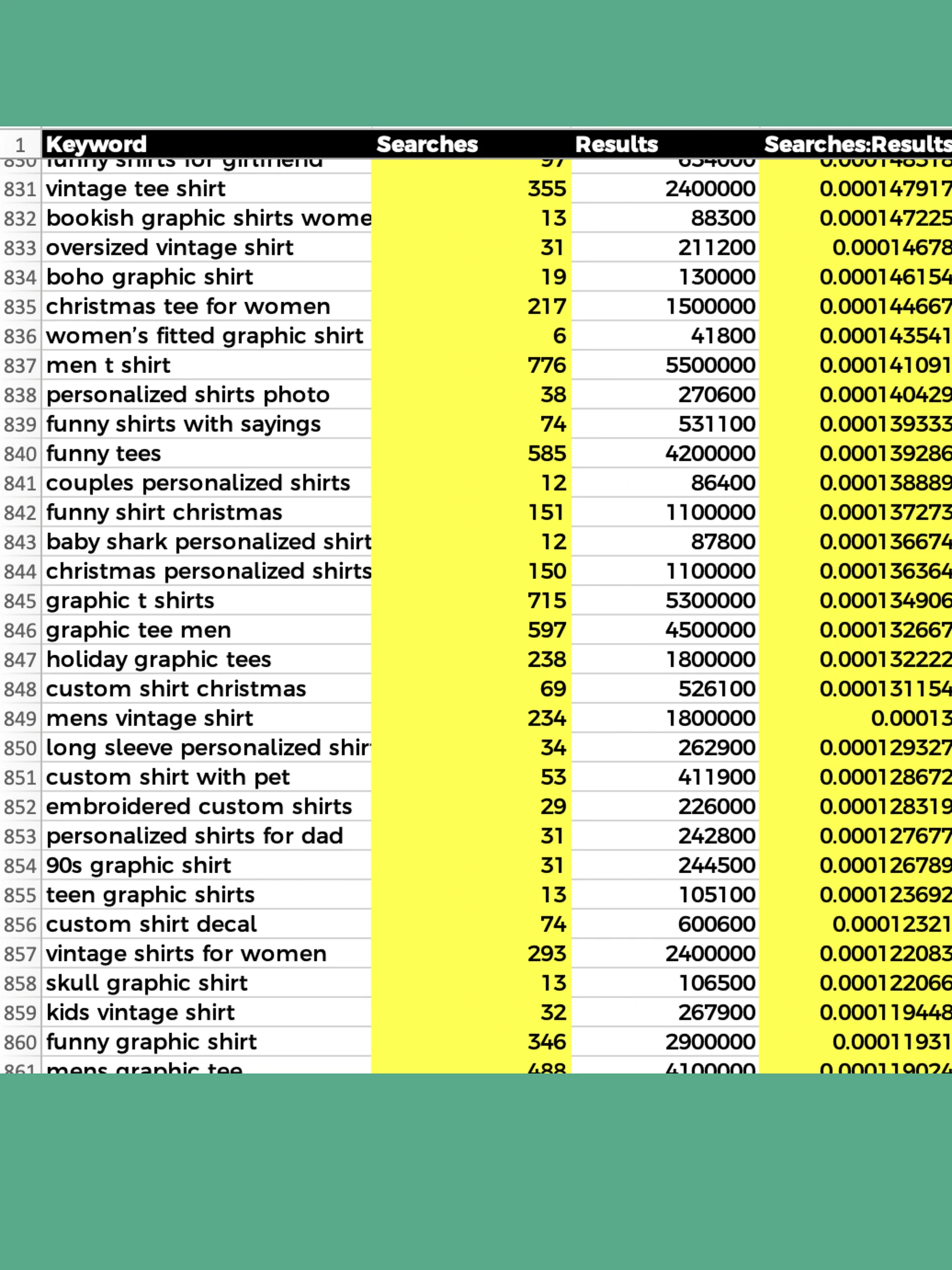Click the cell 'vintage tee shirt'
This screenshot has height=1270, width=952.
click(x=207, y=189)
